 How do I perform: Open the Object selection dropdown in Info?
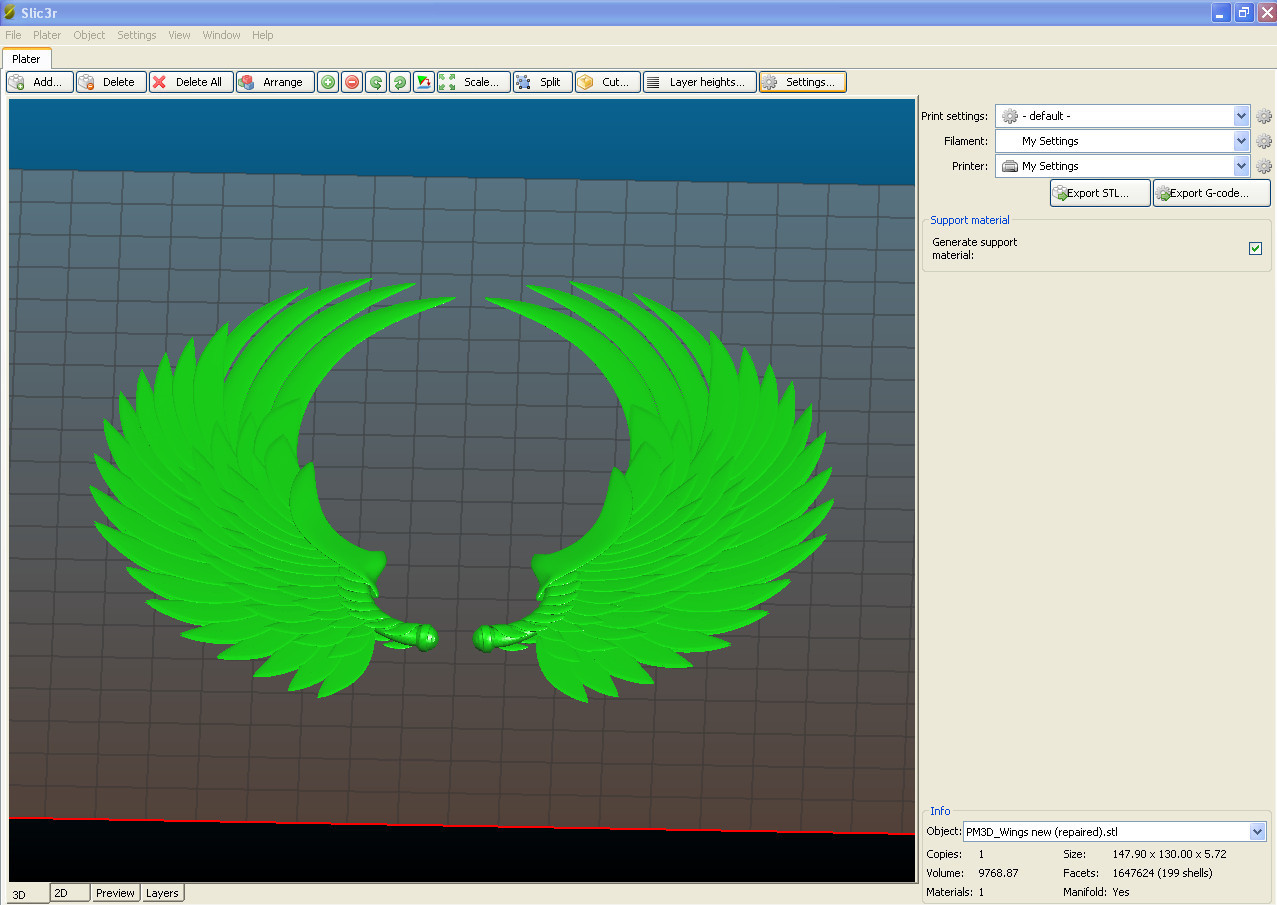[x=1257, y=832]
